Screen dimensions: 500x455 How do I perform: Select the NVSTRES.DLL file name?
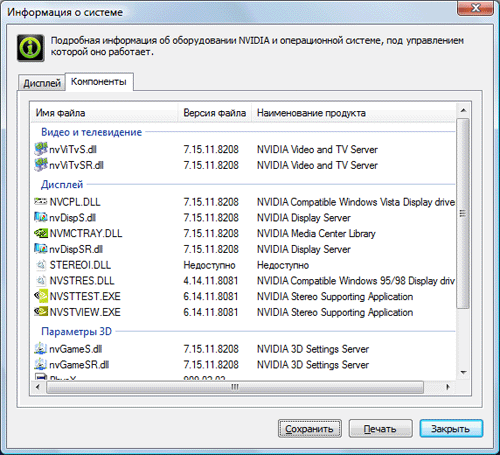tap(82, 280)
